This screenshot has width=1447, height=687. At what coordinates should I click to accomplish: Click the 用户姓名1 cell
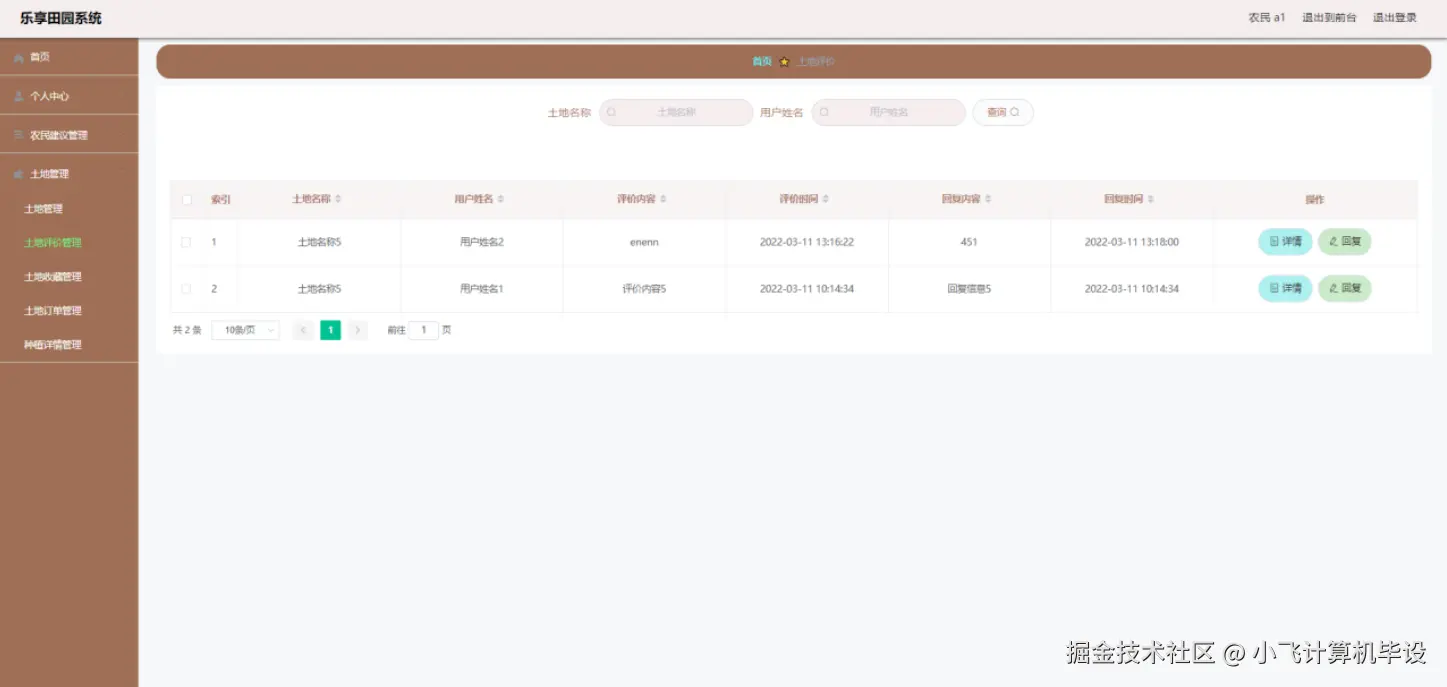[x=482, y=289]
